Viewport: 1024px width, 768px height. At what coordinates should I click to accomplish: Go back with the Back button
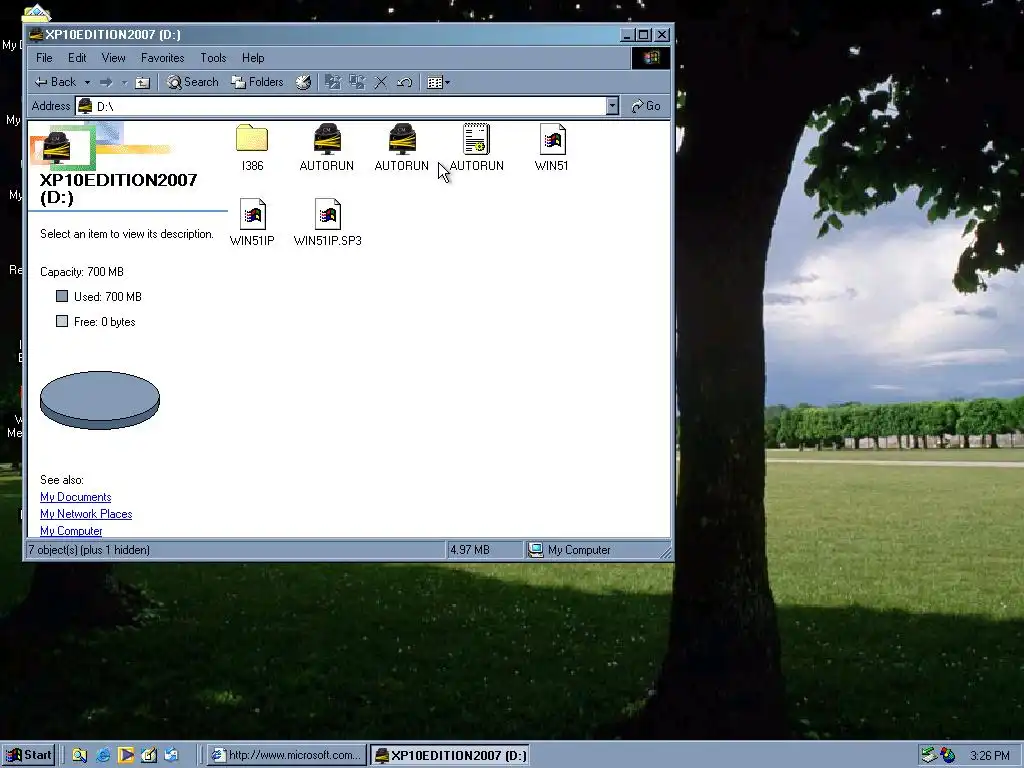[x=56, y=82]
